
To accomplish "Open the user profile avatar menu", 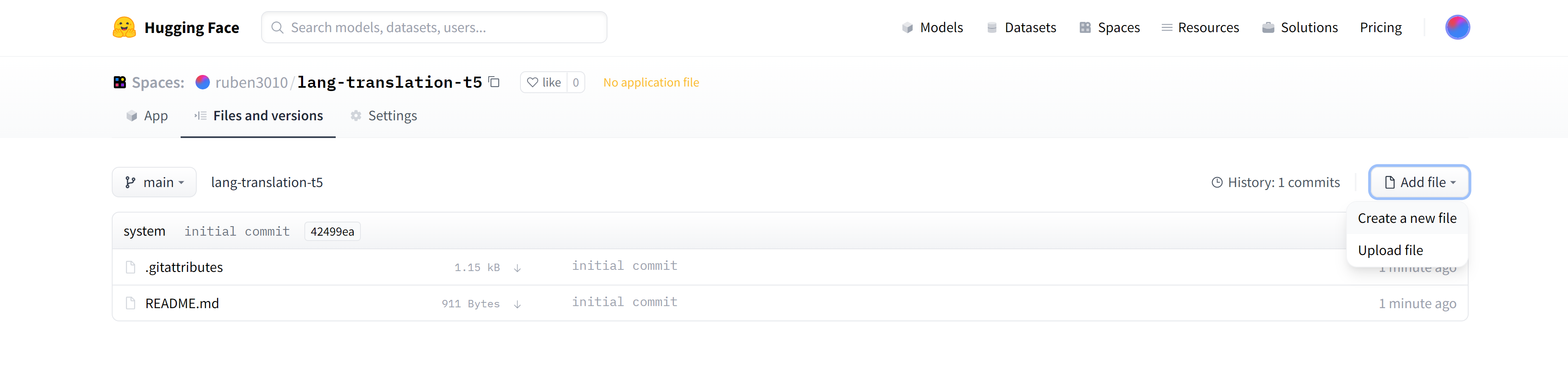I will coord(1457,27).
